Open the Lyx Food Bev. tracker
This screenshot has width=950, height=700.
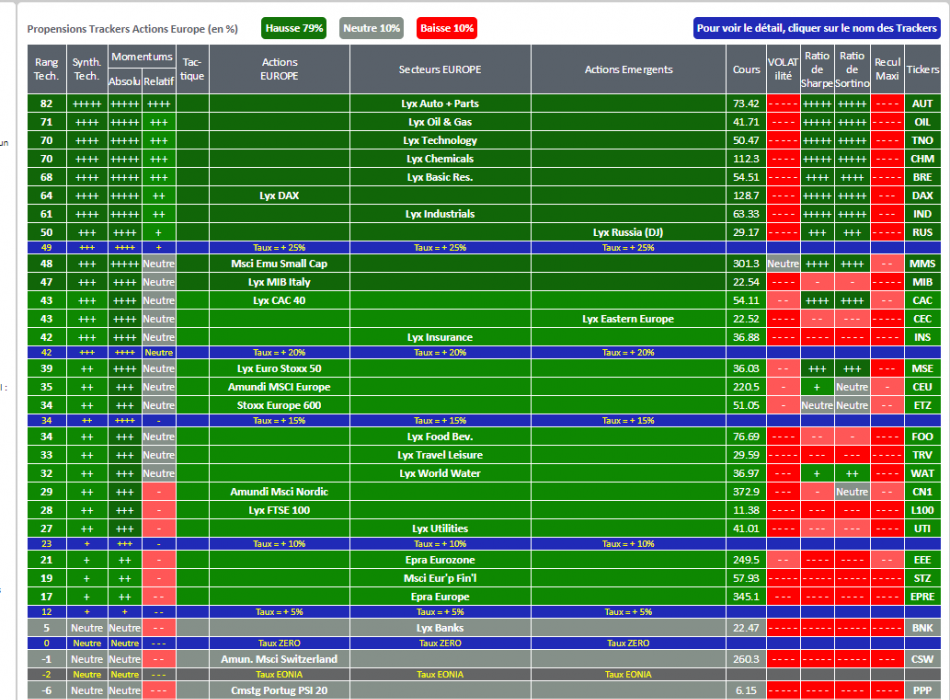440,436
